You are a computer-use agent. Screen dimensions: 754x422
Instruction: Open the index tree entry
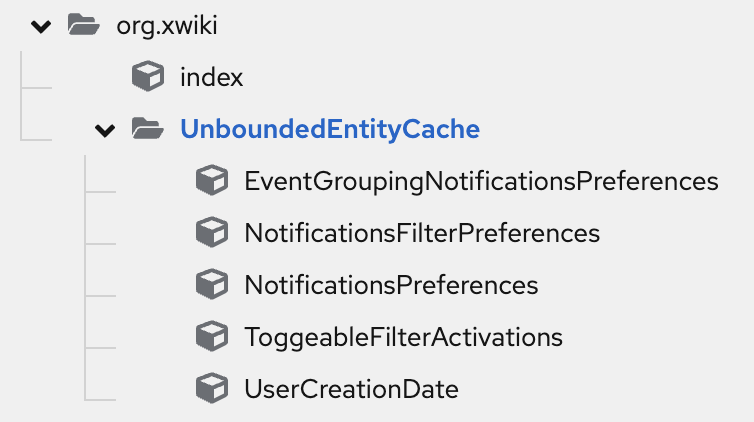point(212,77)
